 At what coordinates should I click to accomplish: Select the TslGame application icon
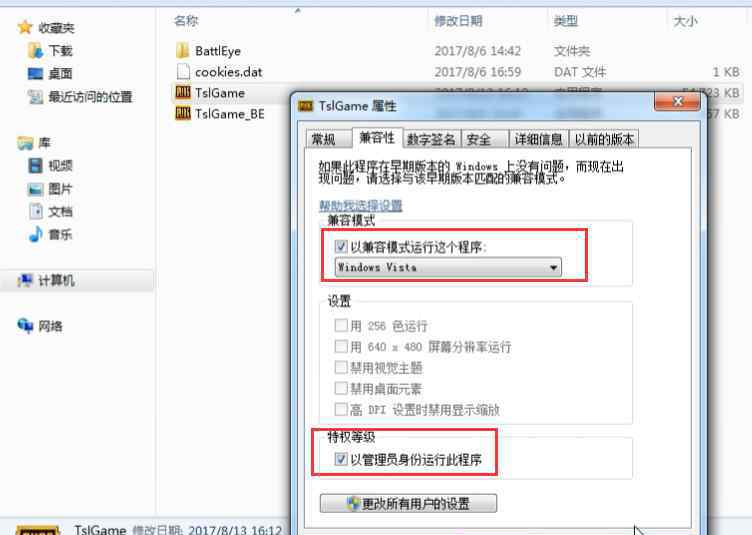point(183,92)
